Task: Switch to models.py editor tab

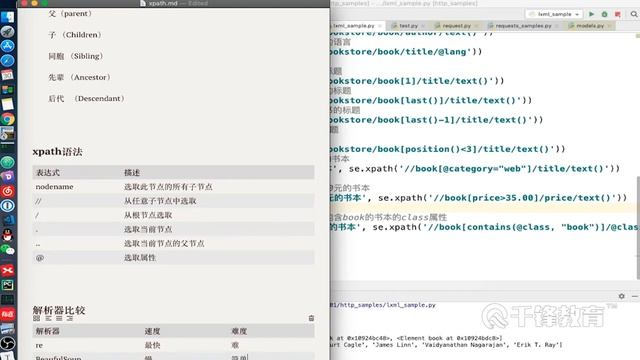Action: point(590,26)
